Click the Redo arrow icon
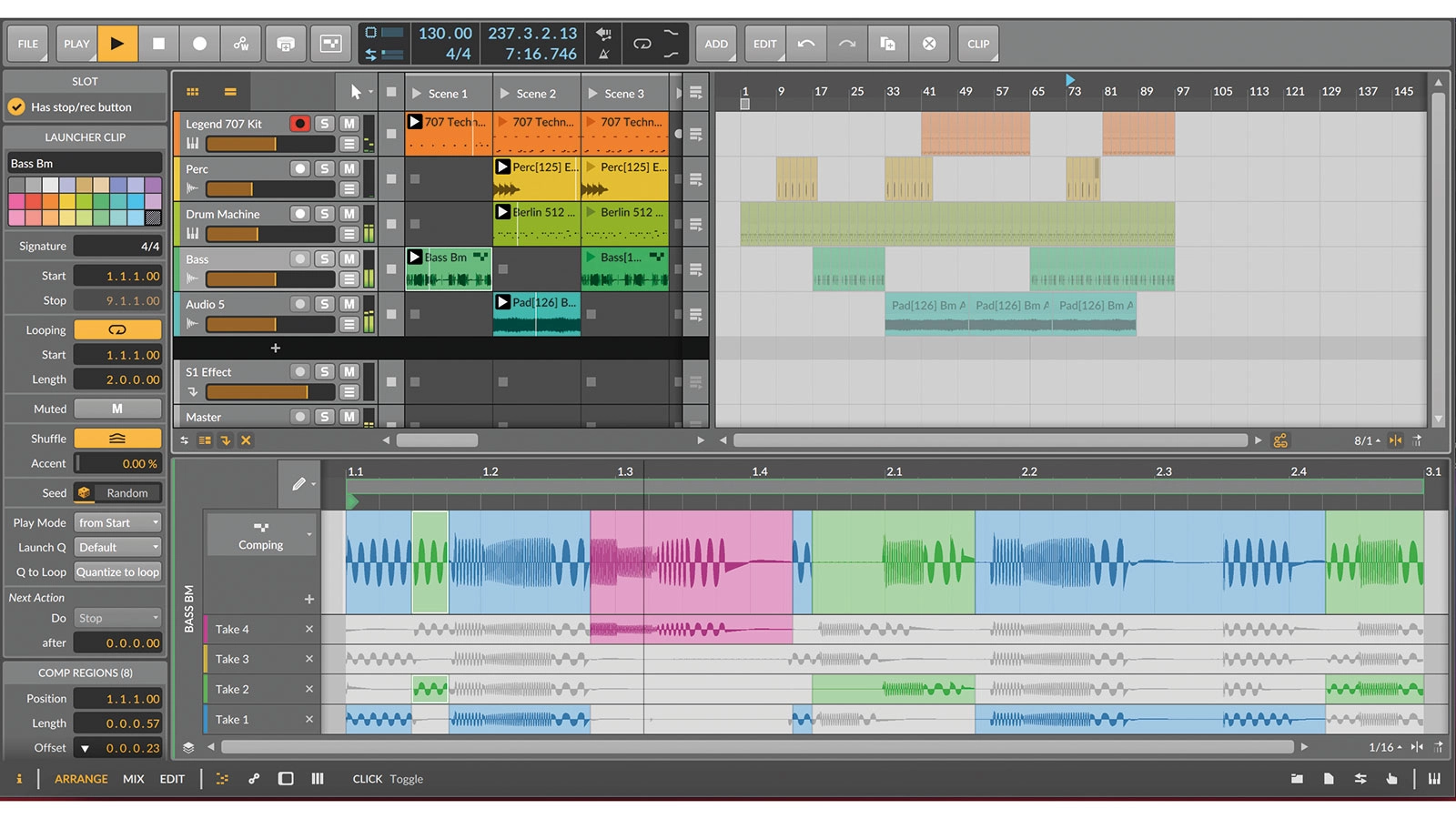The image size is (1456, 819). [x=847, y=44]
